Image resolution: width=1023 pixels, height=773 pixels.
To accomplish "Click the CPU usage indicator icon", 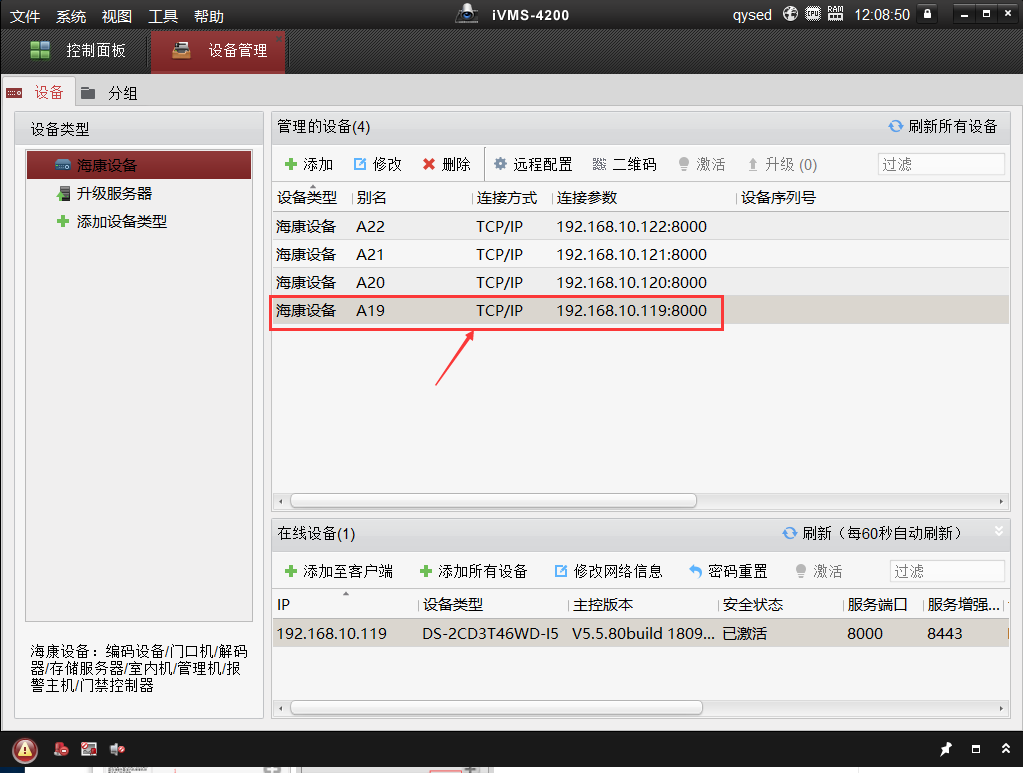I will point(813,15).
